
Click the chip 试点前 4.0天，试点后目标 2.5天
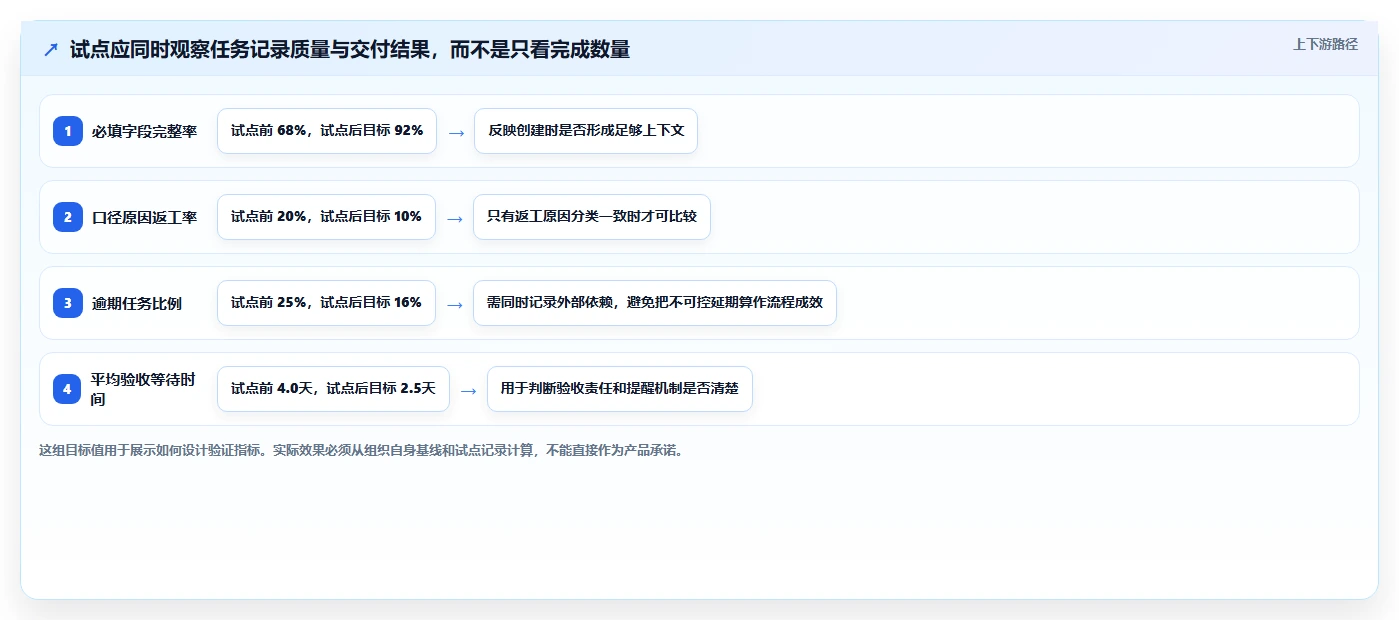tap(333, 389)
